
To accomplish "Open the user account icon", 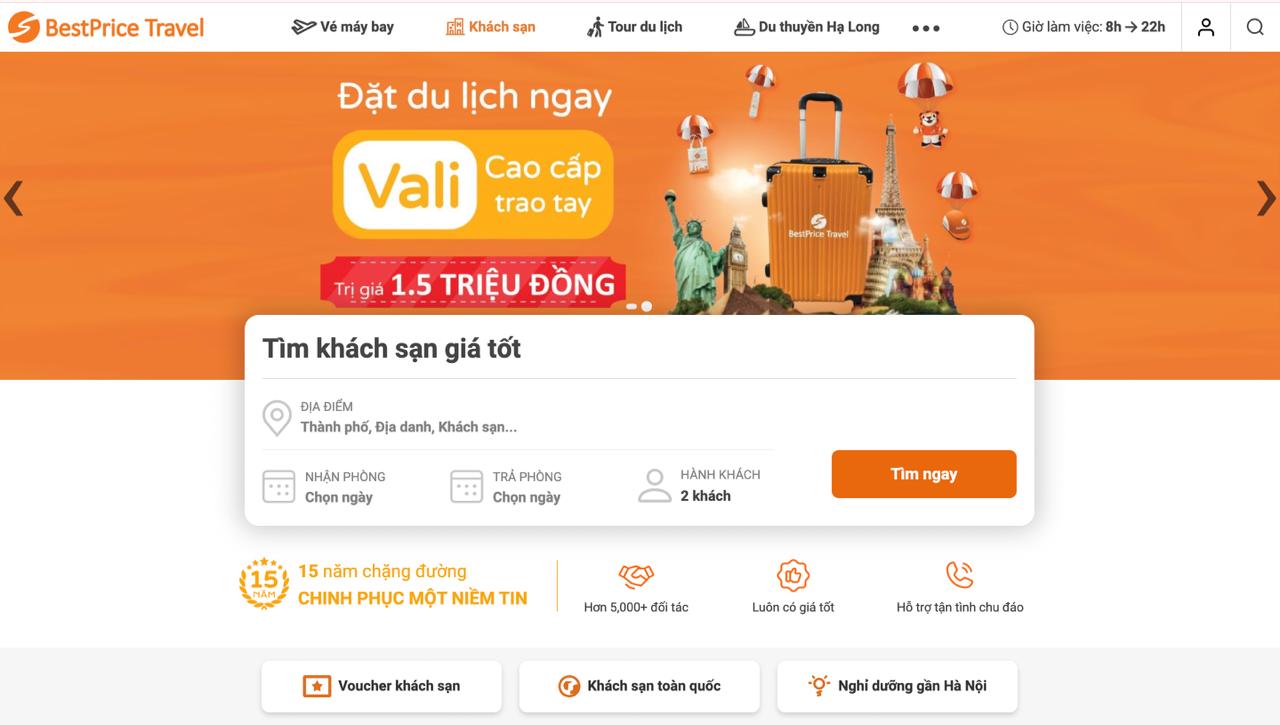I will 1206,27.
